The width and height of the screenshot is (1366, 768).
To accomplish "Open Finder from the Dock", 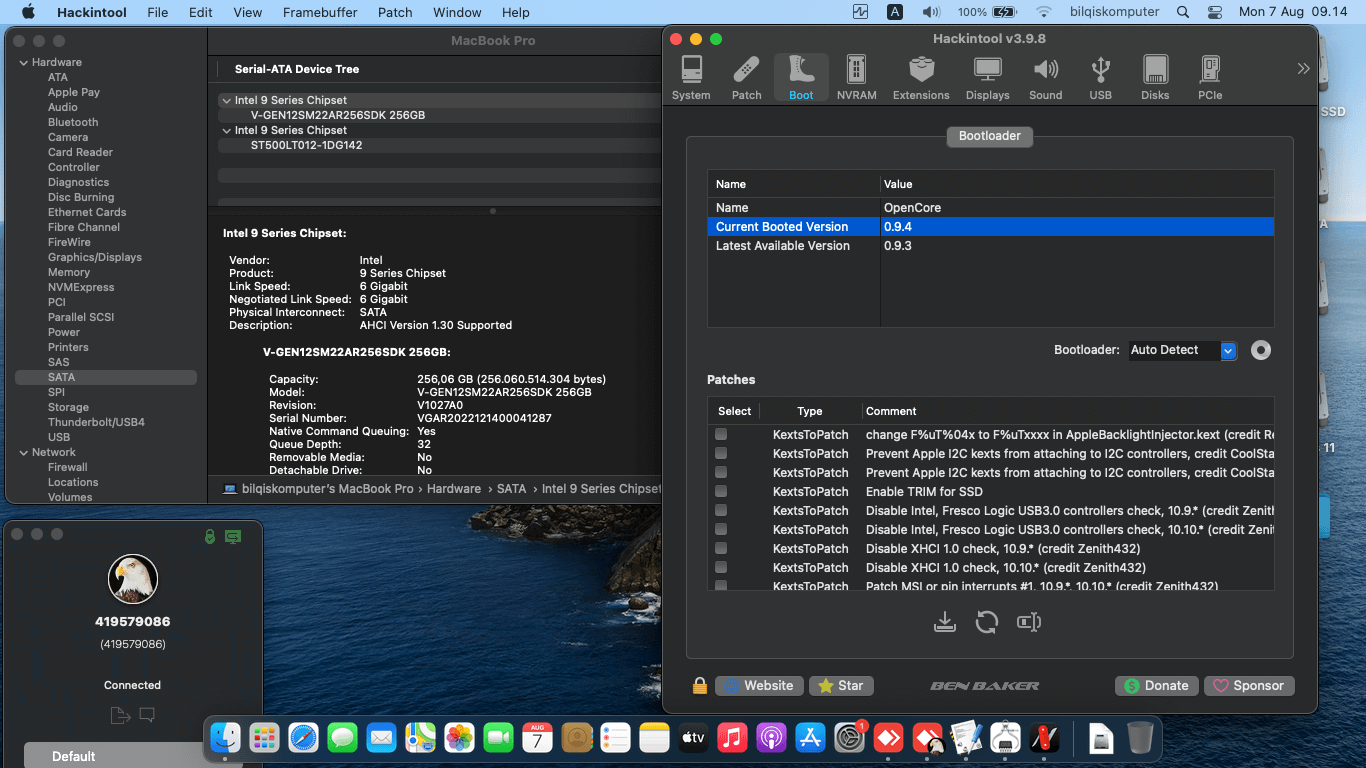I will 226,739.
